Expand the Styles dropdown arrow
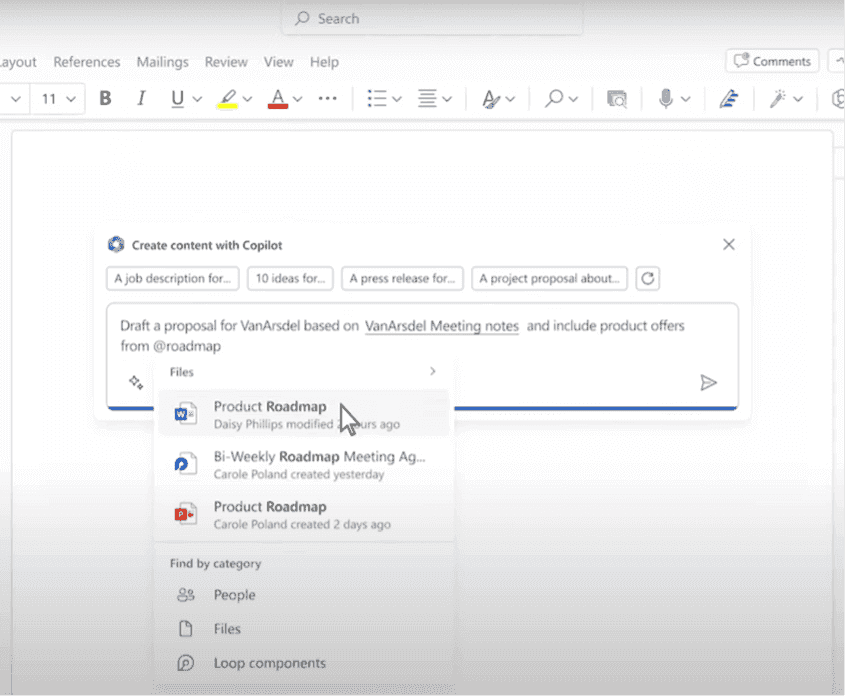This screenshot has width=849, height=699. click(510, 99)
